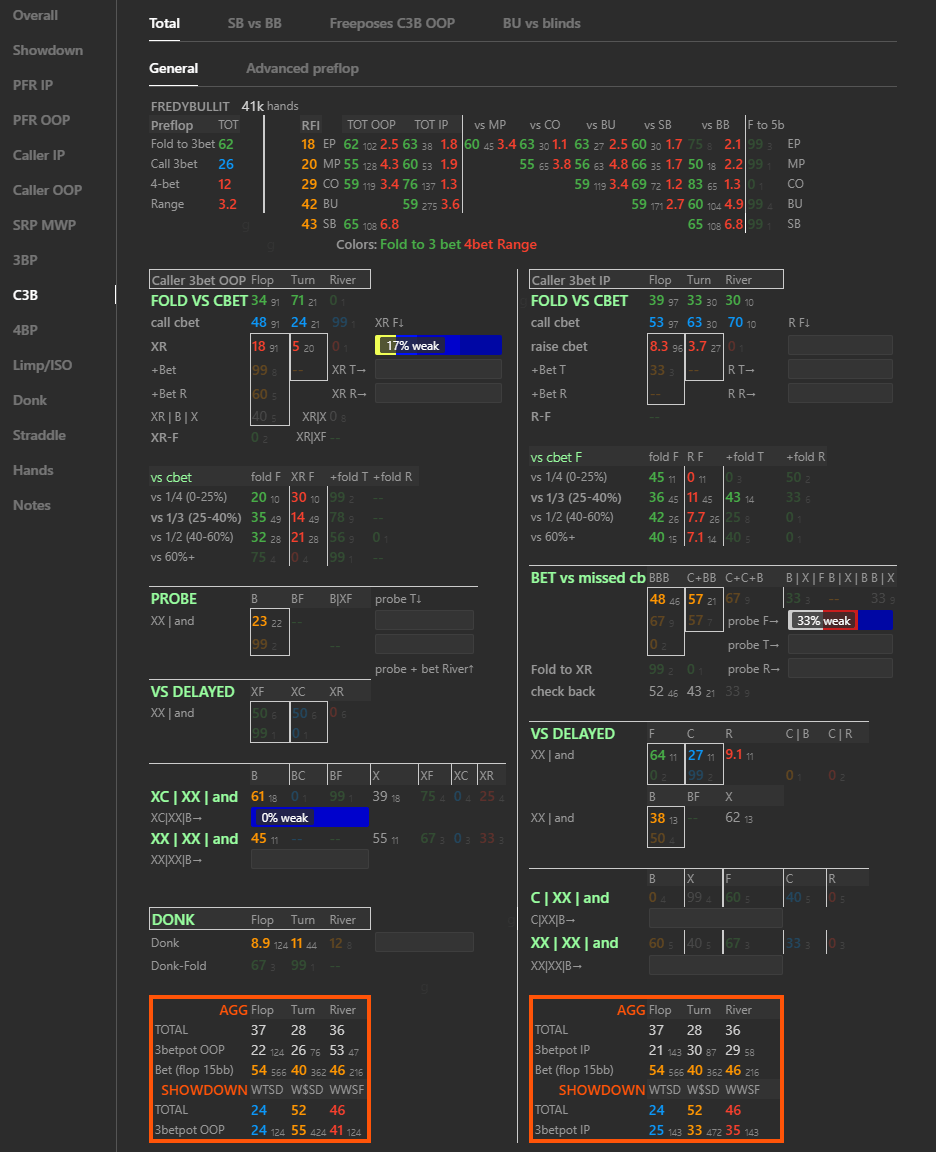936x1152 pixels.
Task: Open 4BP sidebar item
Action: (x=25, y=330)
